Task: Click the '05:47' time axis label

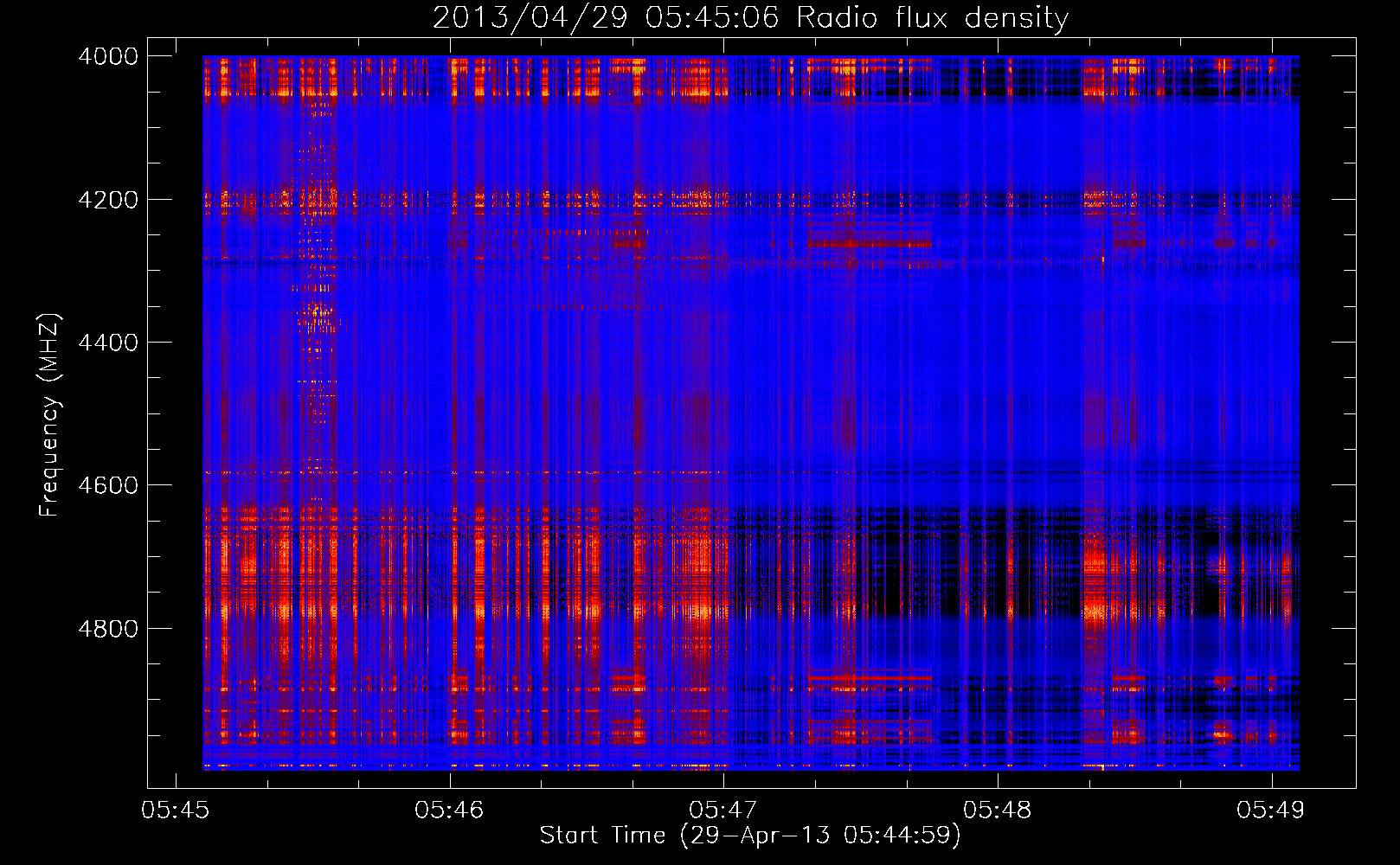Action: point(723,811)
